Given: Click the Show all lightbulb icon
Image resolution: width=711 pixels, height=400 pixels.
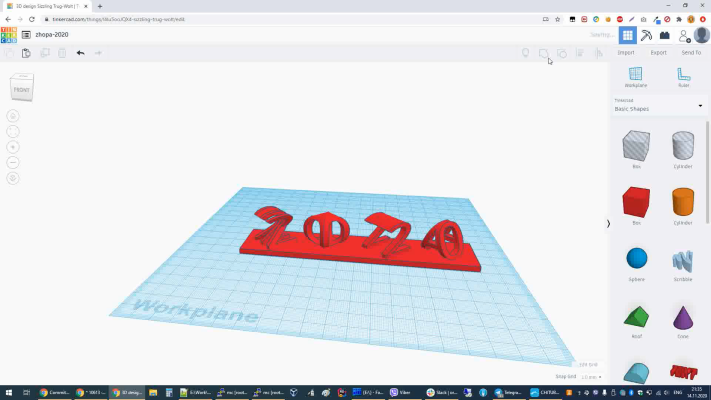Looking at the screenshot, I should point(526,53).
